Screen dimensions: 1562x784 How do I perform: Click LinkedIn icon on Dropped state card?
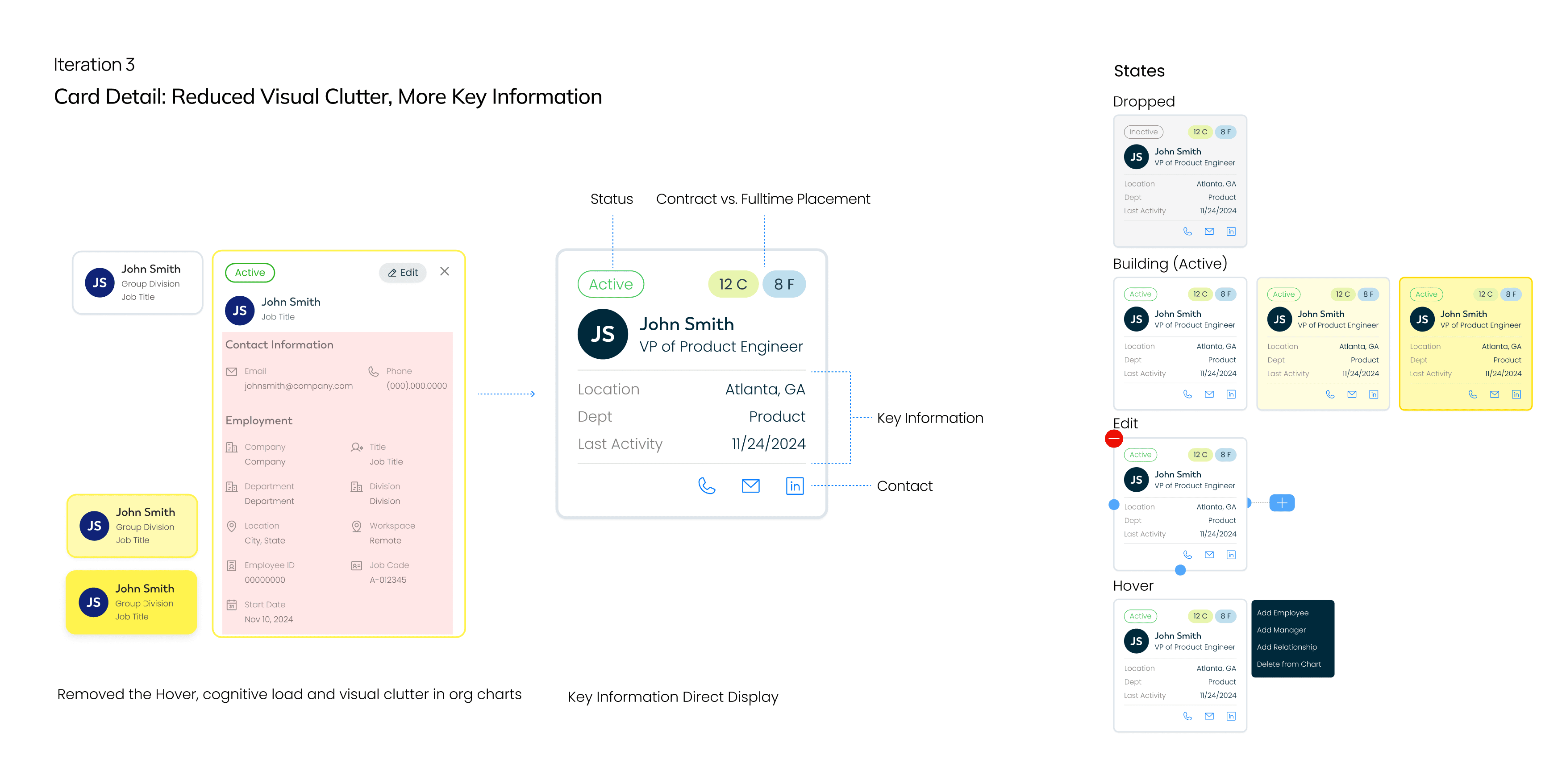tap(1231, 232)
